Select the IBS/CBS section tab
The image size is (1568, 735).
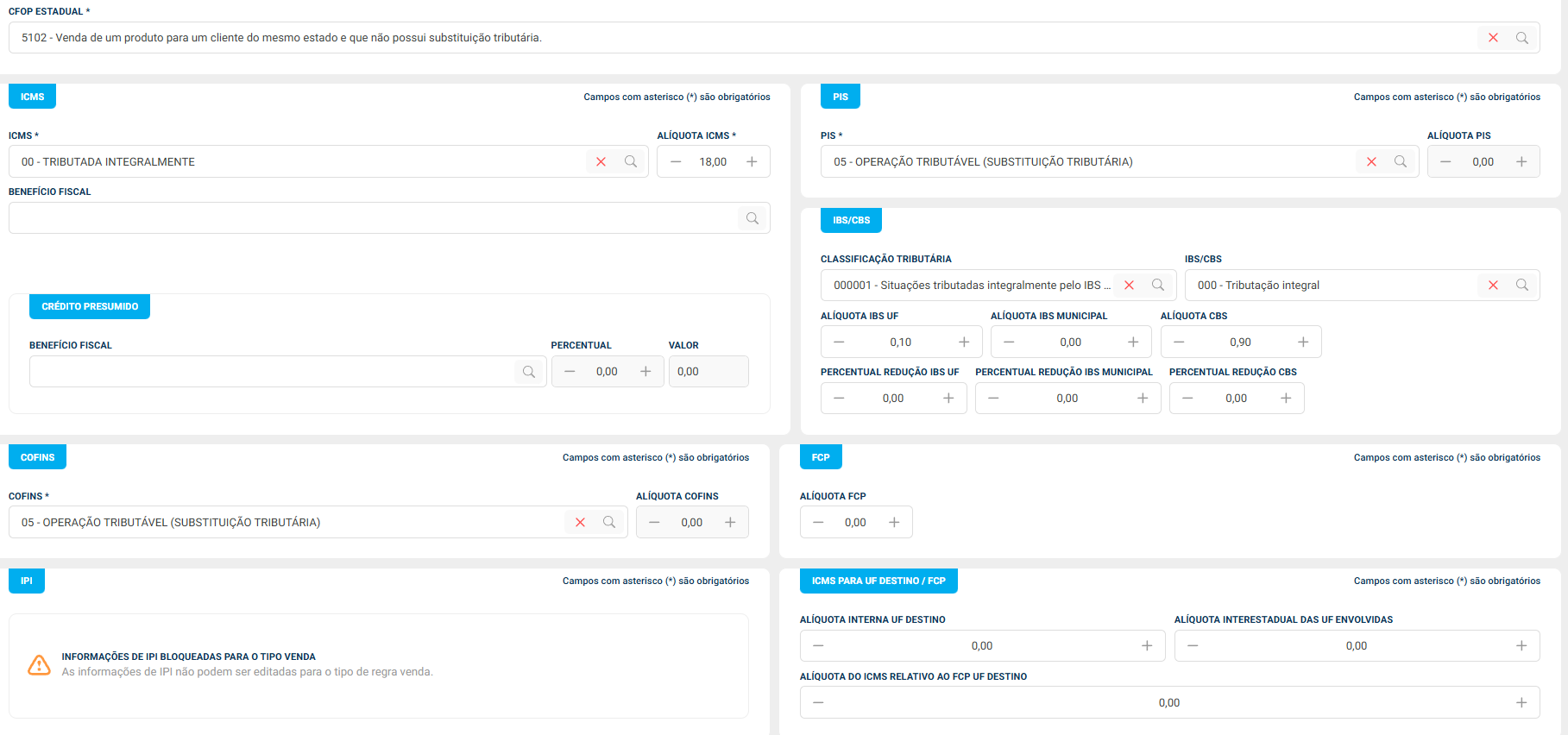click(851, 220)
